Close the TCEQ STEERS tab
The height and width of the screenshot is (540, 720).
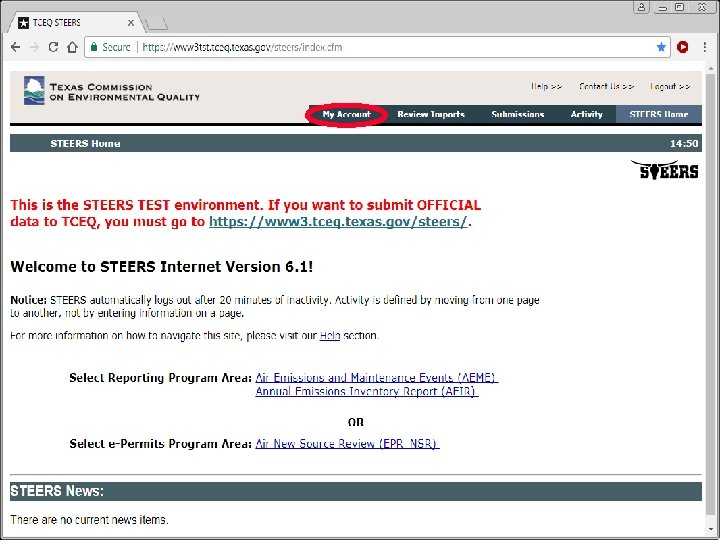131,22
